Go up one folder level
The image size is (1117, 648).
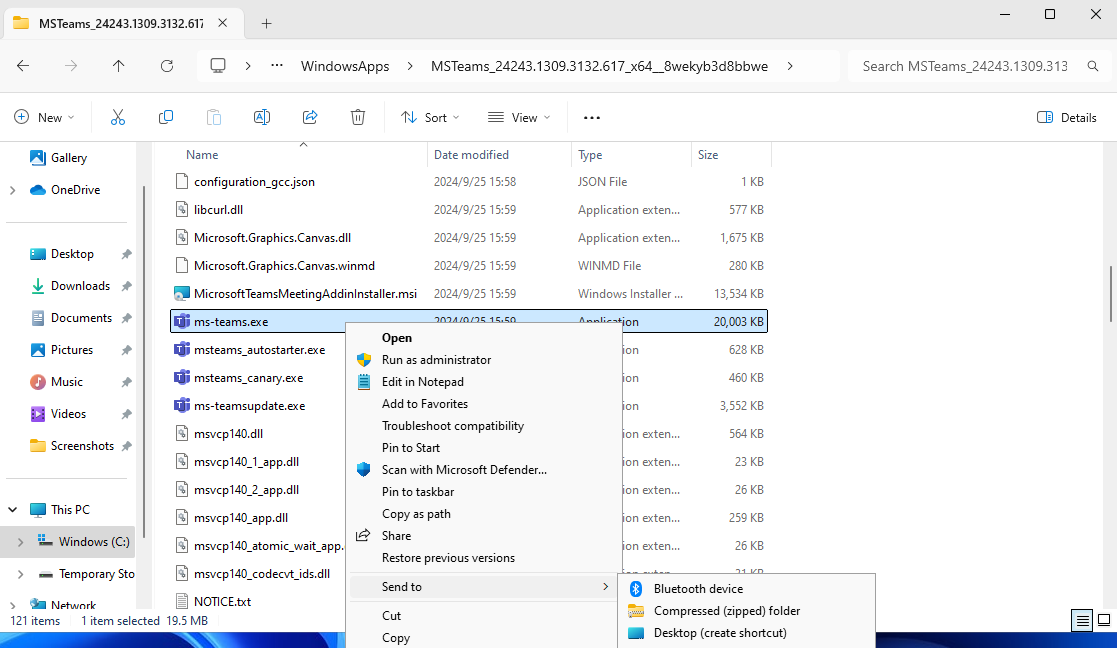pos(118,66)
